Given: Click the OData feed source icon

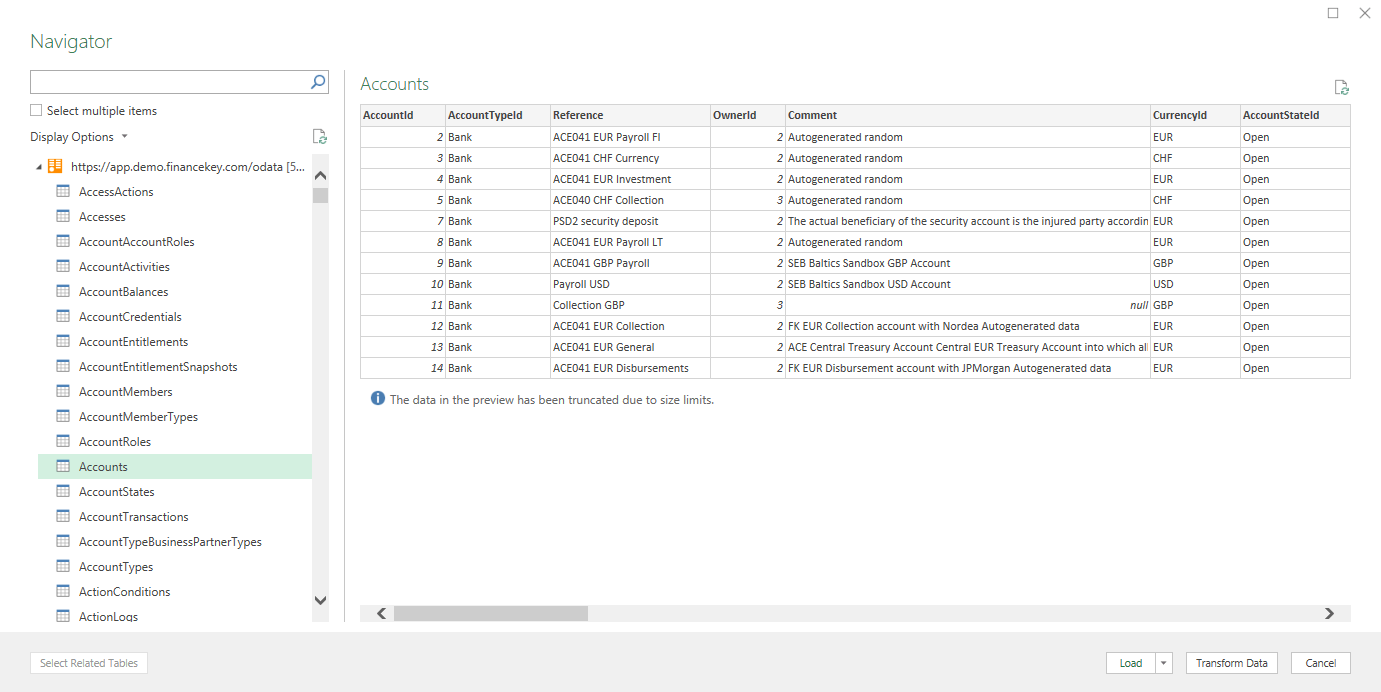Looking at the screenshot, I should [x=56, y=167].
